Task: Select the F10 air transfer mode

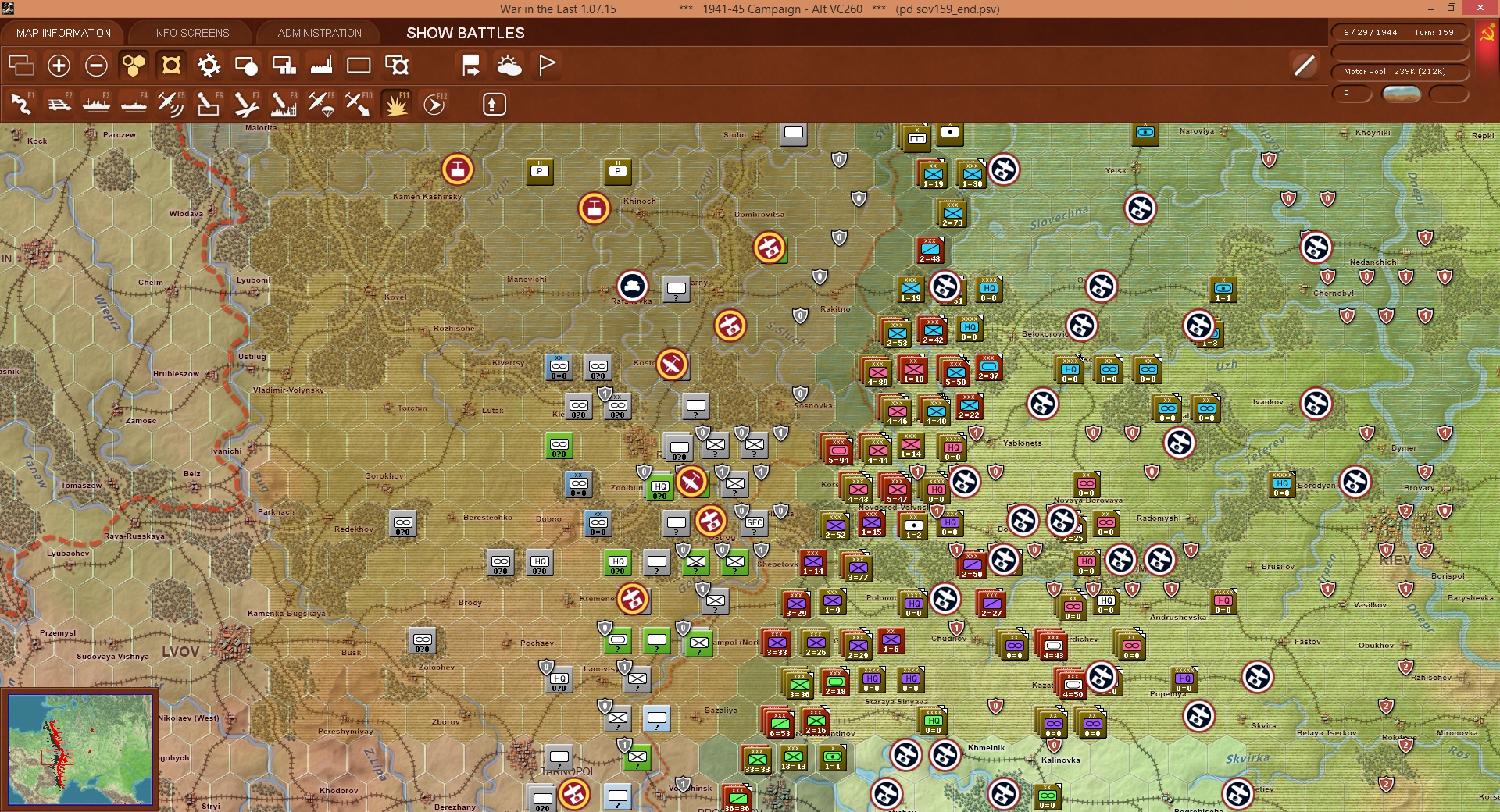Action: (359, 104)
